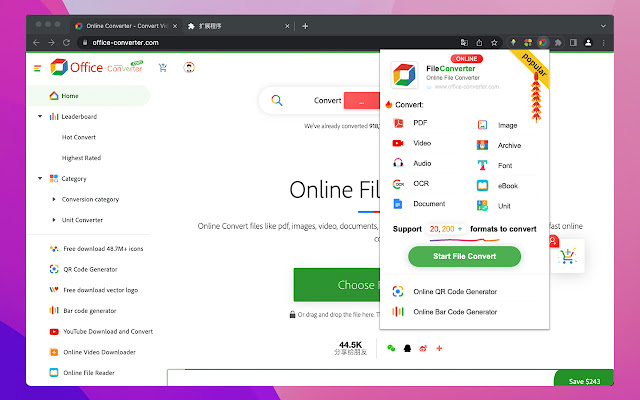Open the Chrome extensions puzzle icon

tap(558, 42)
